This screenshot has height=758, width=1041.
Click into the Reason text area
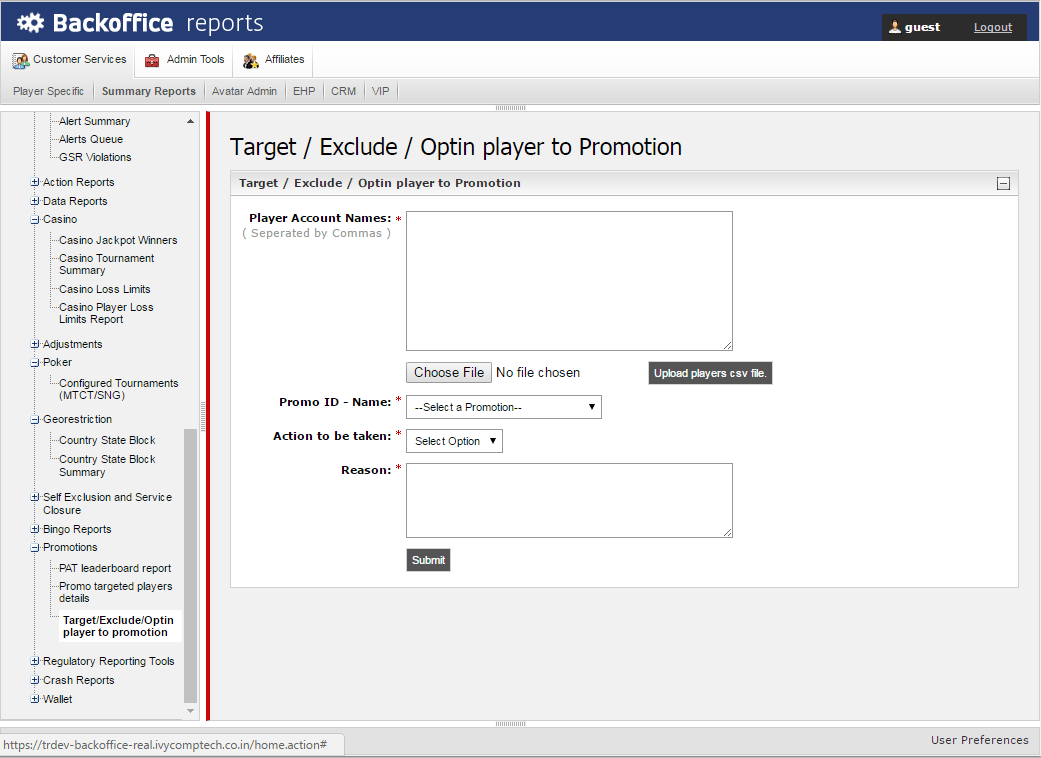click(x=569, y=500)
